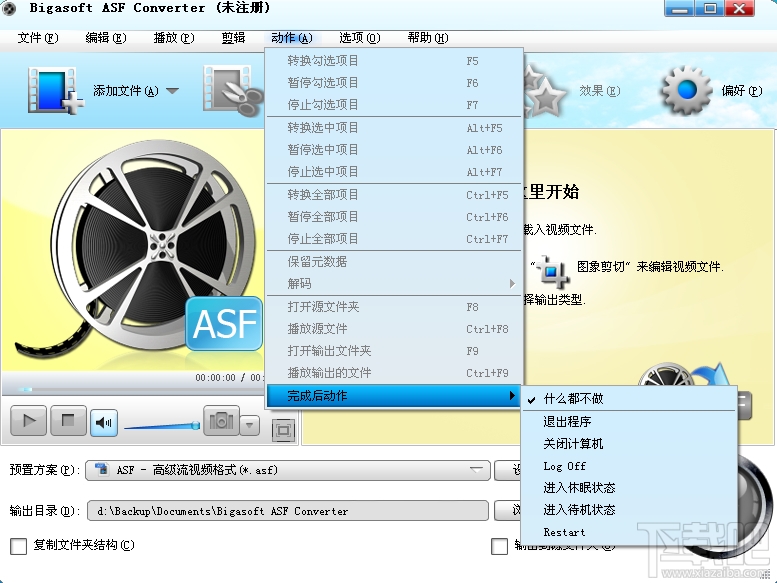Click the film reel ASF preview image
The height and width of the screenshot is (583, 777).
[x=139, y=250]
